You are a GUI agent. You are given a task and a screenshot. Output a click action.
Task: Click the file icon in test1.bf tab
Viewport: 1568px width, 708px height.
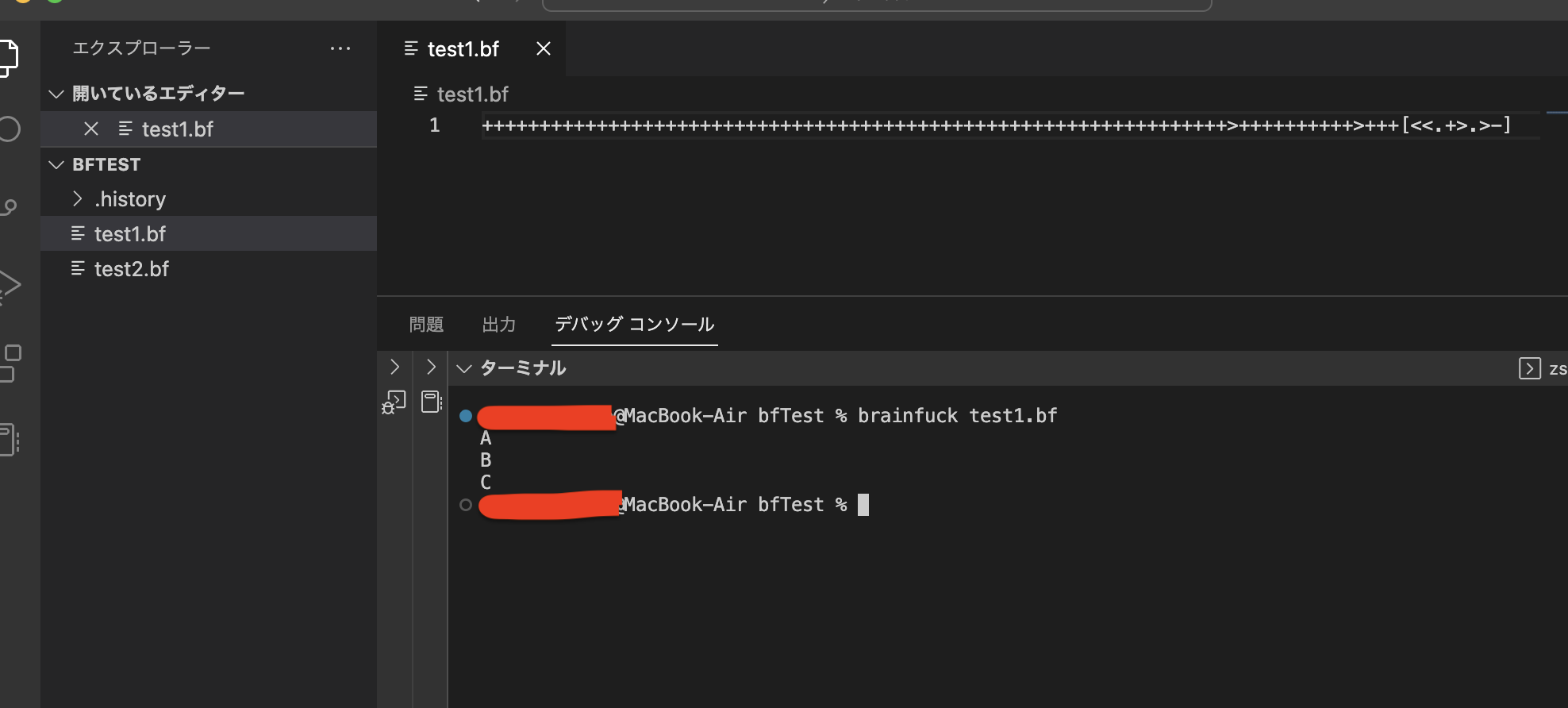click(411, 48)
